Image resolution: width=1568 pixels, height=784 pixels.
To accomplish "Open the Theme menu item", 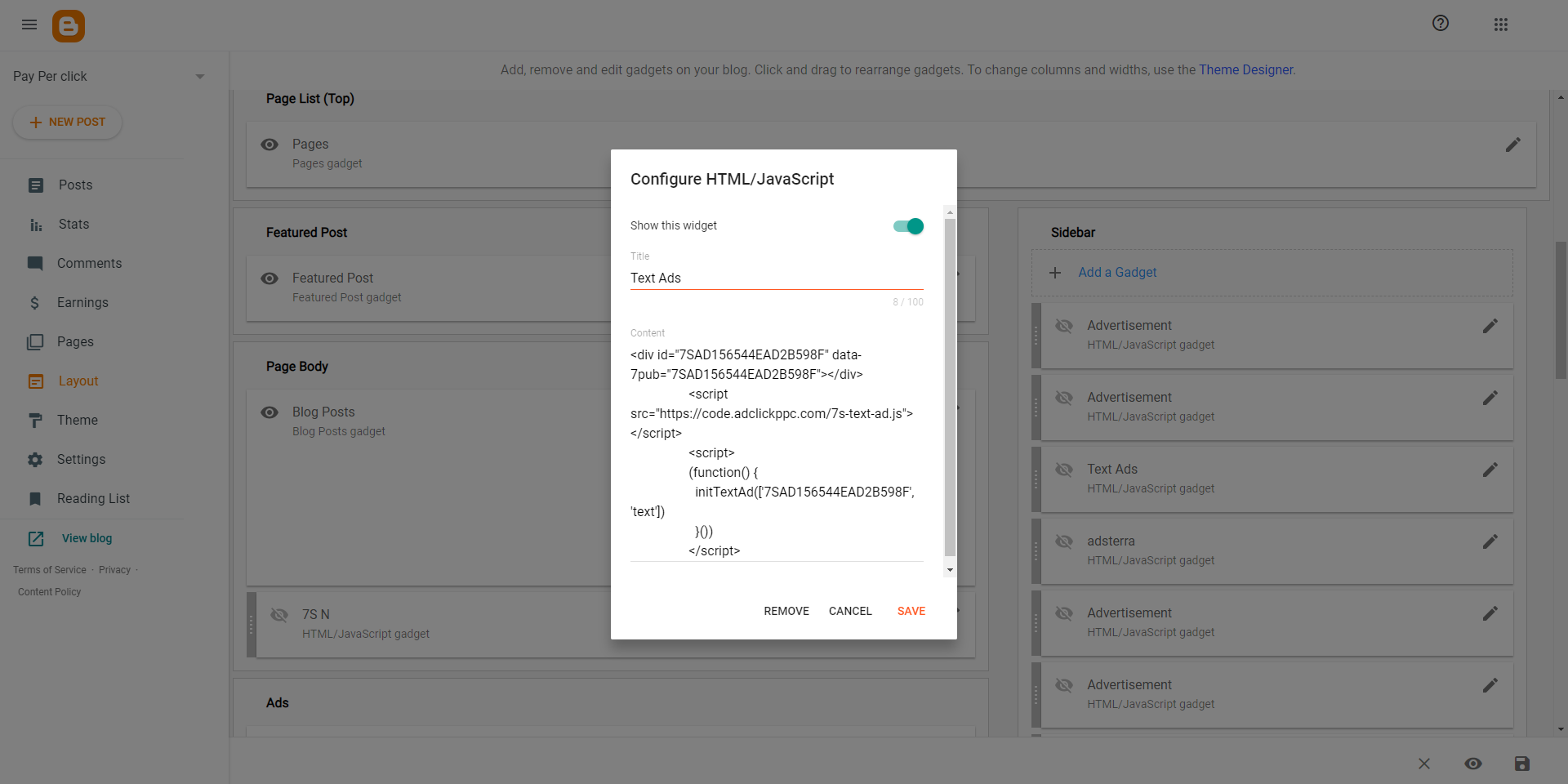I will (x=77, y=421).
